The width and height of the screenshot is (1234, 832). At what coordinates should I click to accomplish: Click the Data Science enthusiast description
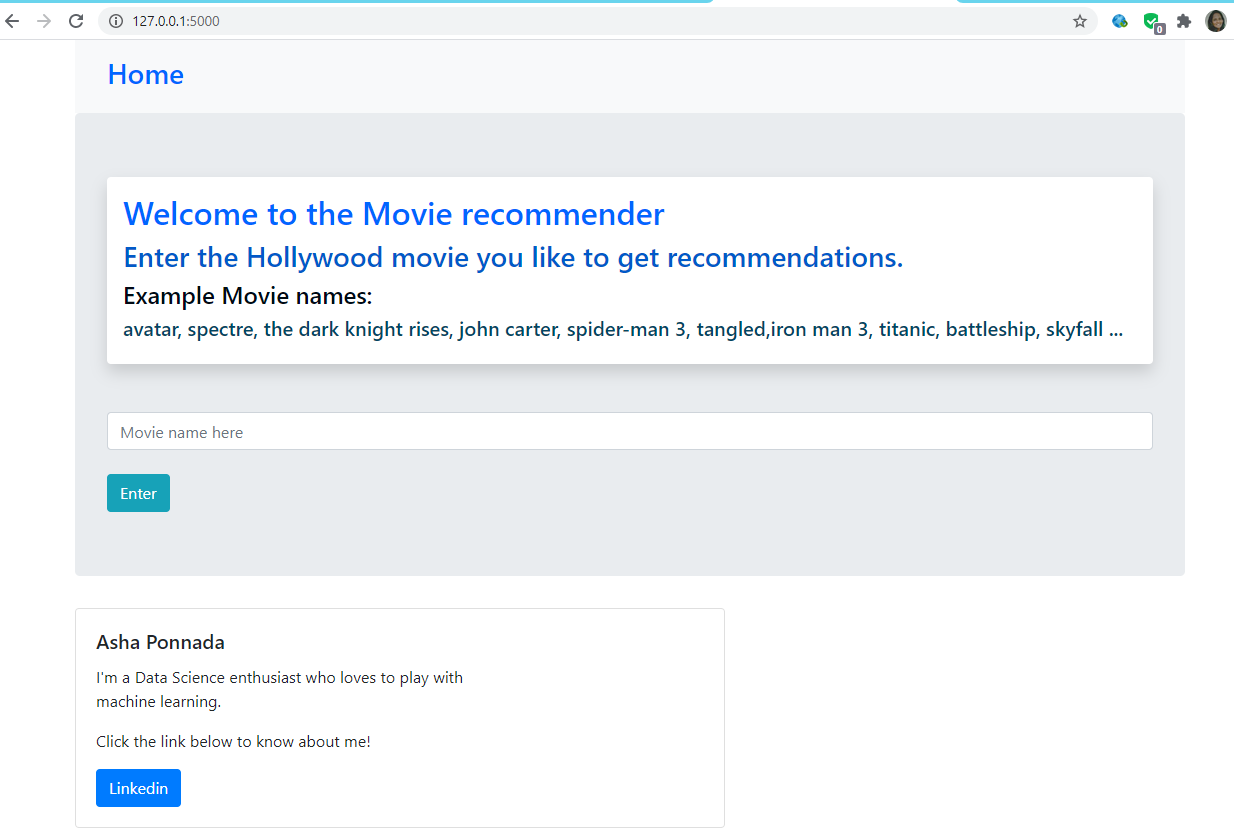coord(280,689)
